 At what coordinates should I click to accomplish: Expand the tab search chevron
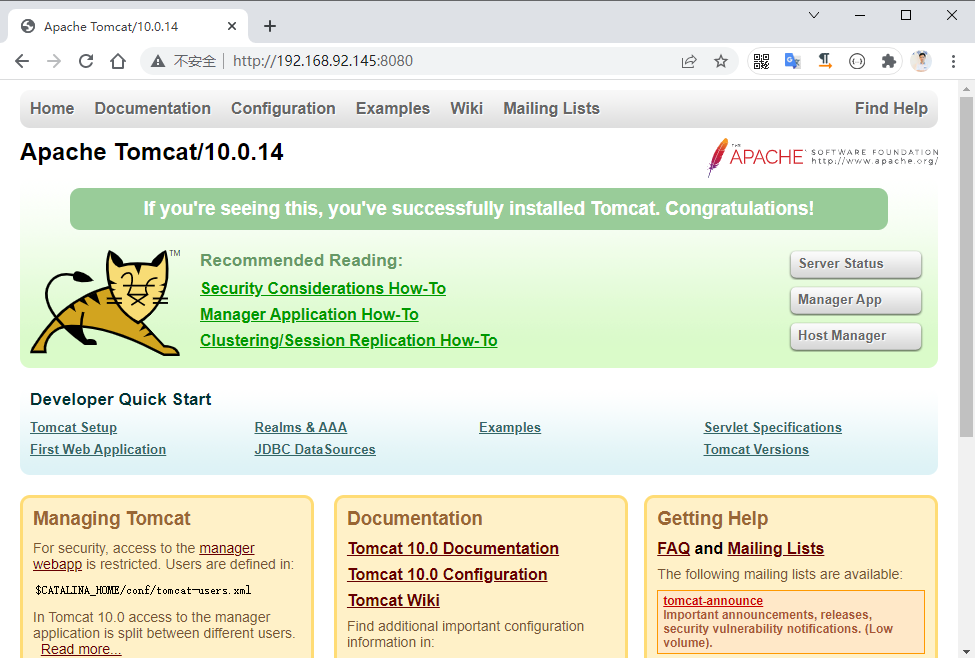point(814,15)
